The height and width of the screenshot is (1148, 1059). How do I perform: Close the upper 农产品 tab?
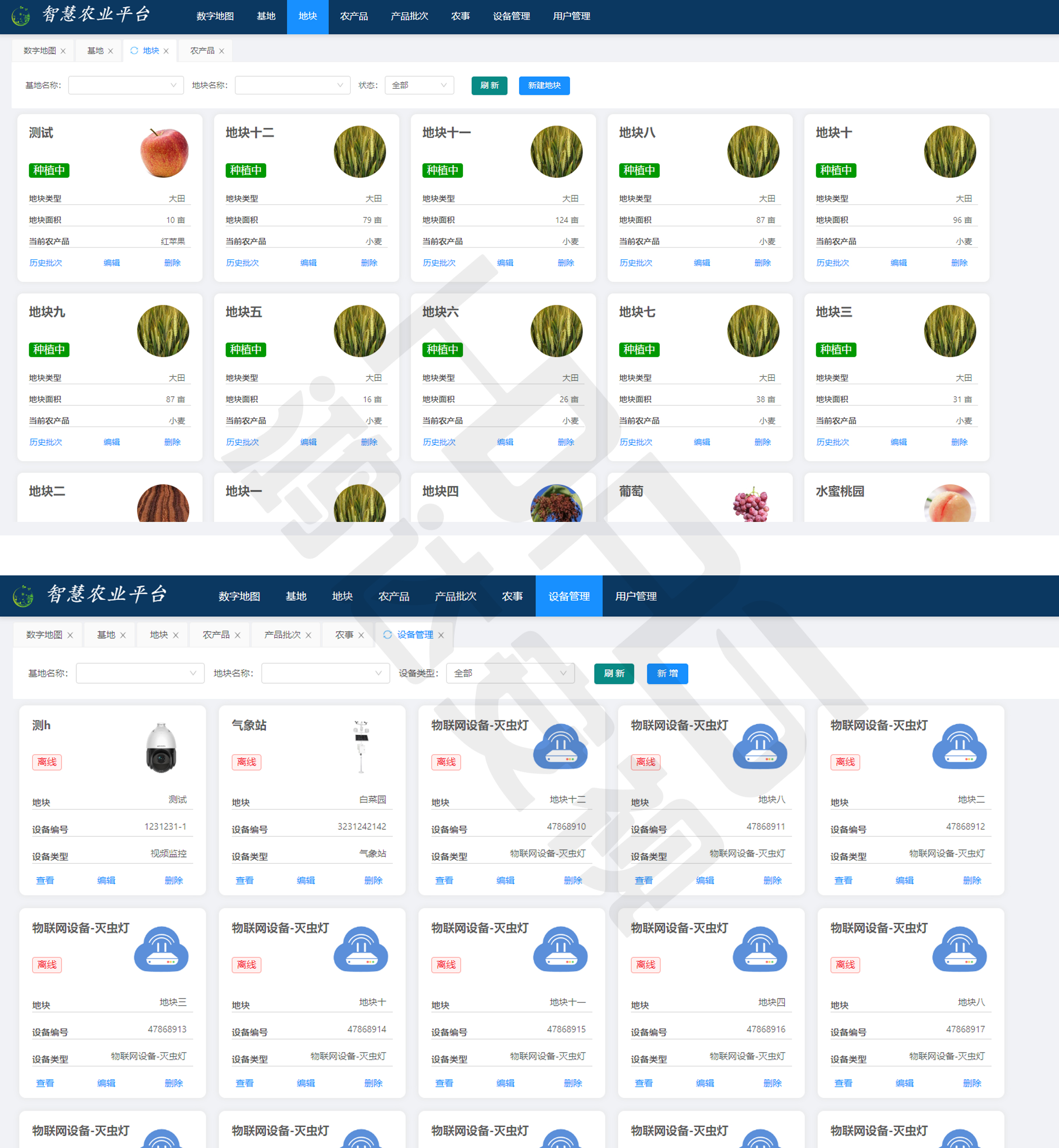tap(222, 51)
